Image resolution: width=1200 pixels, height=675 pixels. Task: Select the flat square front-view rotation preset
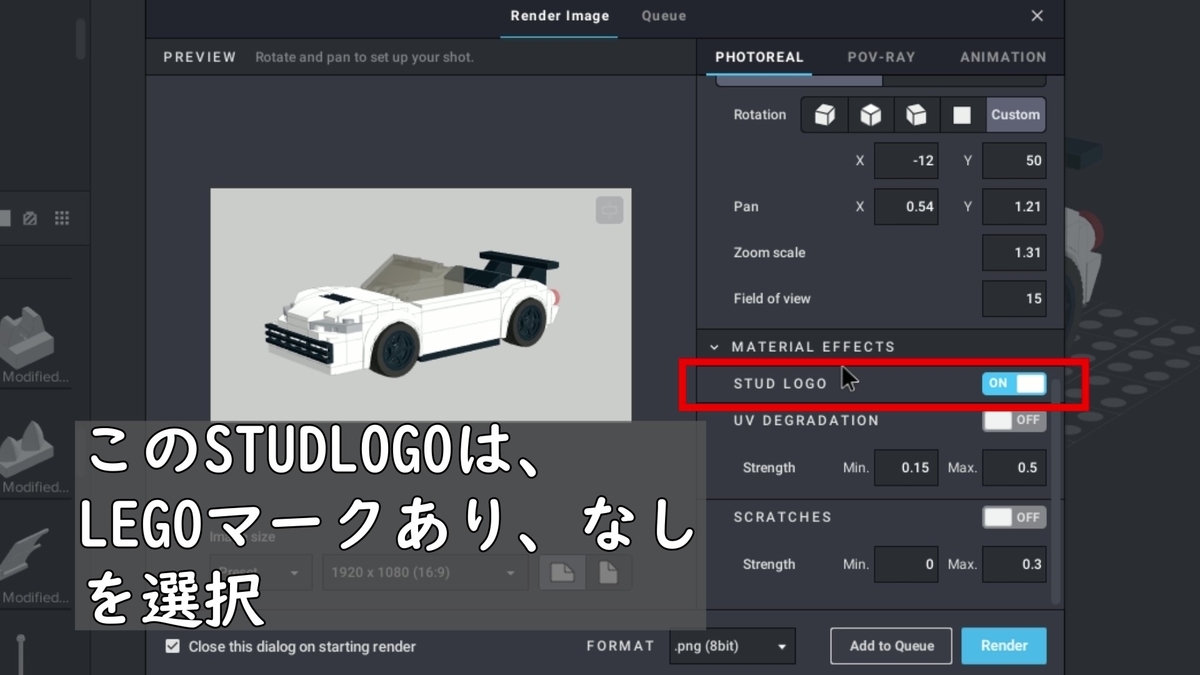pos(962,115)
